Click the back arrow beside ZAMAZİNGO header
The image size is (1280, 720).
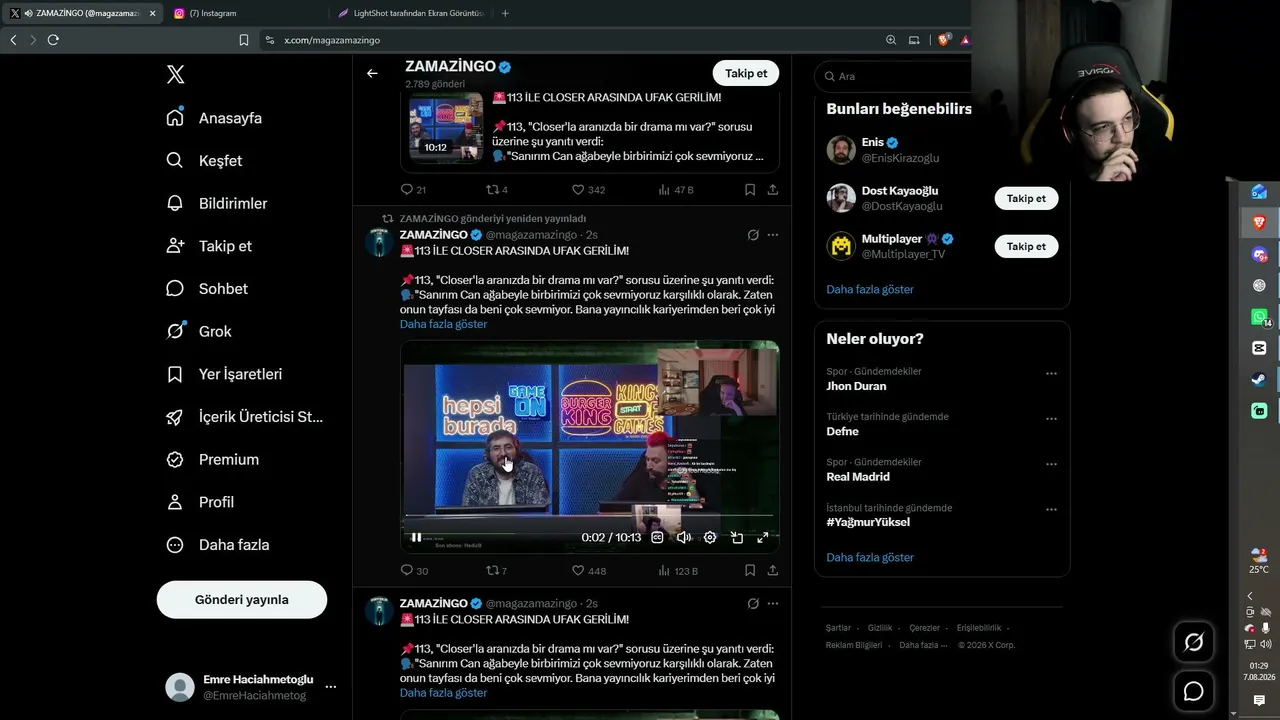tap(372, 73)
